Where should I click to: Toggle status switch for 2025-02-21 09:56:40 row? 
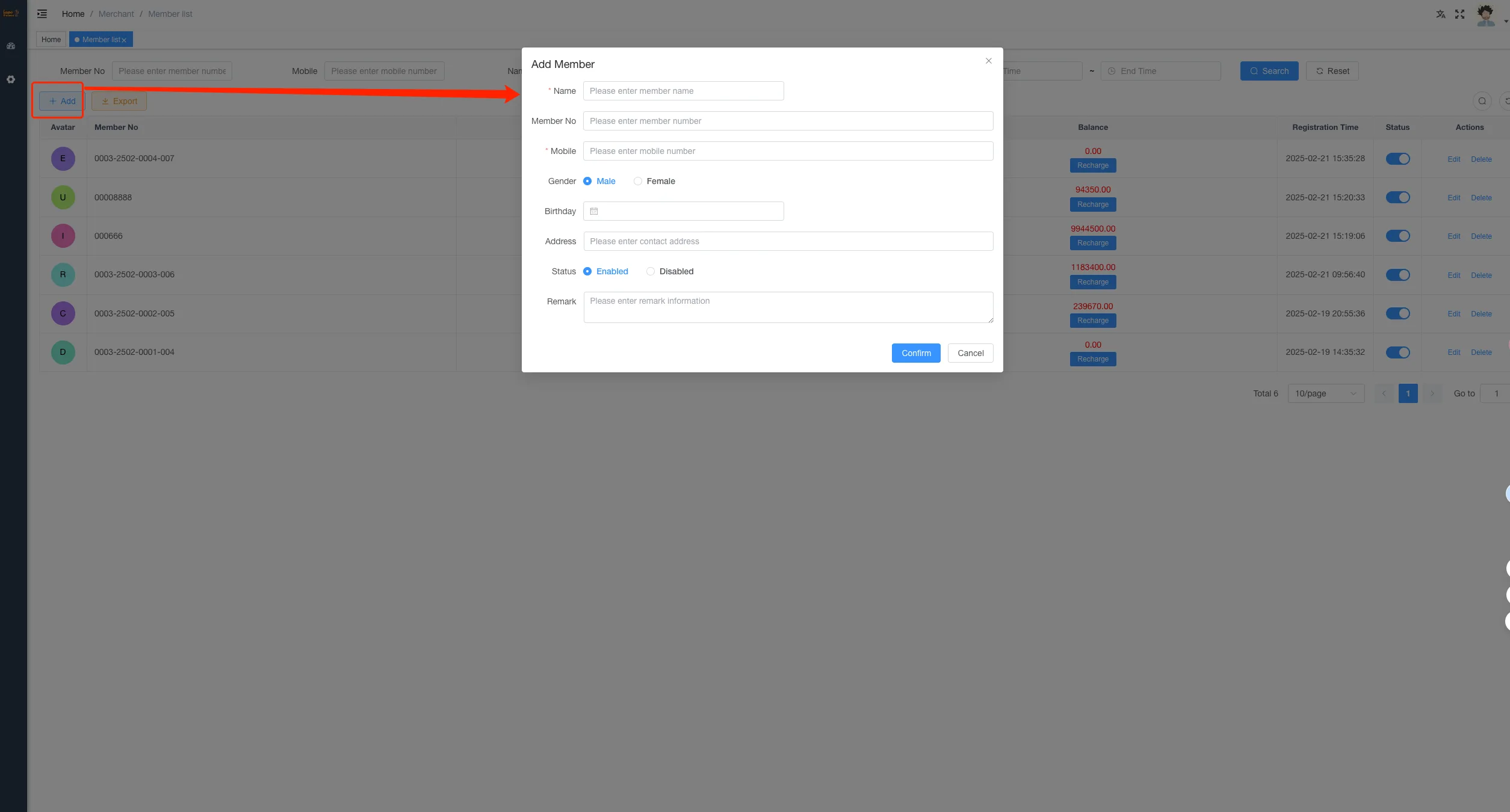[x=1397, y=275]
